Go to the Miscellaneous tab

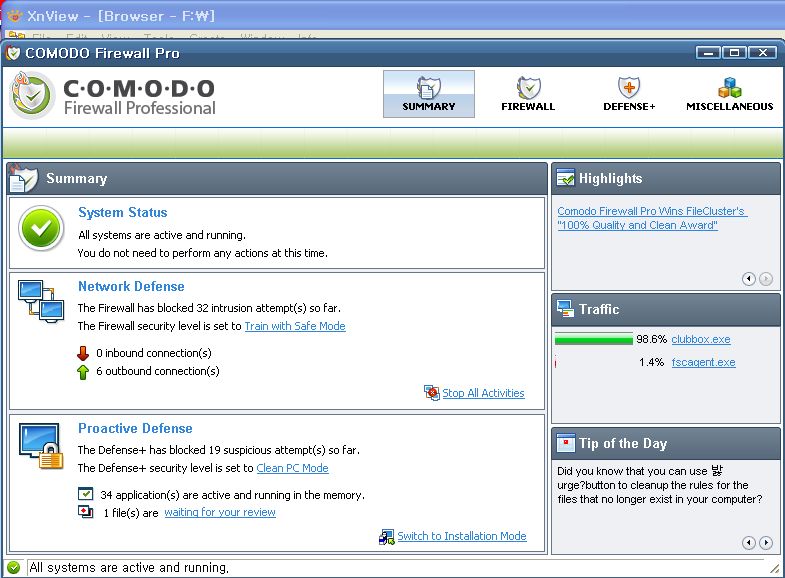coord(729,94)
